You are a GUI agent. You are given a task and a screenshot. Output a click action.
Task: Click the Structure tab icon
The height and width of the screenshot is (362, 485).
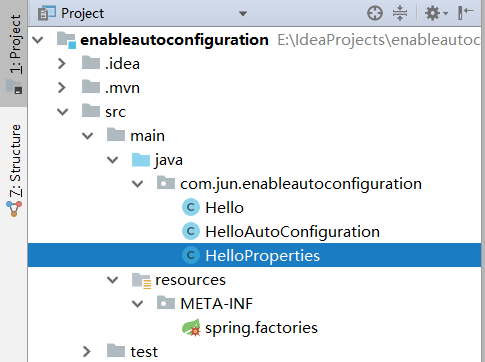pyautogui.click(x=14, y=209)
